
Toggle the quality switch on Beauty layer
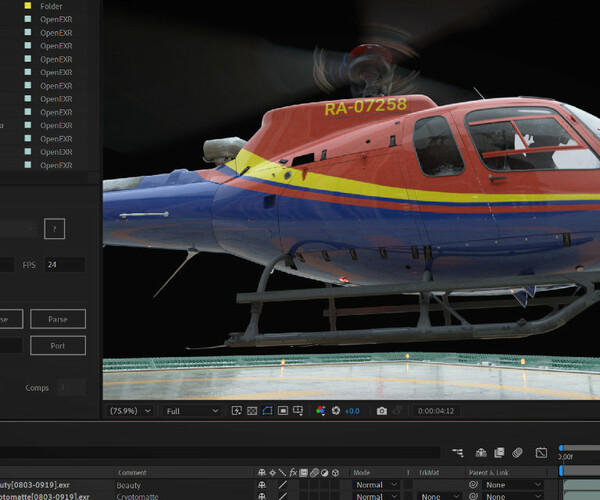[283, 485]
